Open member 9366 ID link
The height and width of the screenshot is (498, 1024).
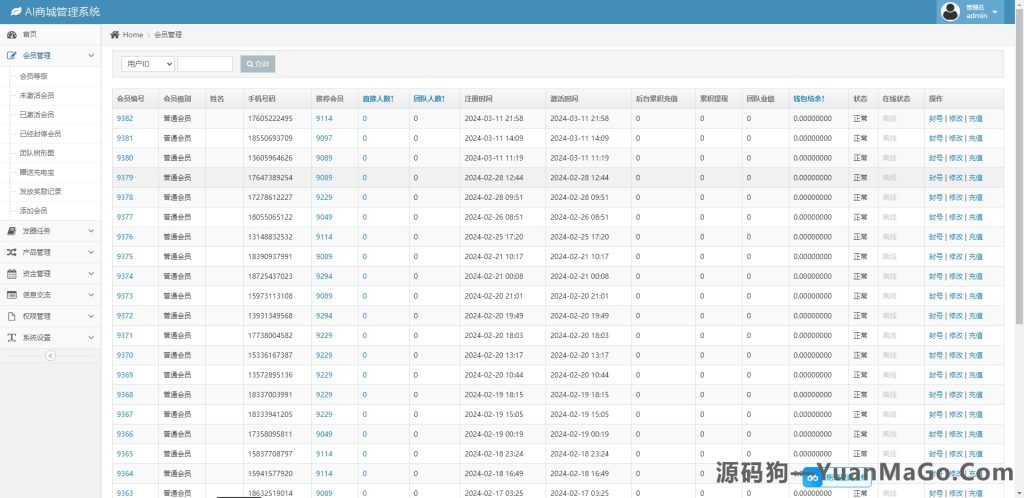coord(125,434)
